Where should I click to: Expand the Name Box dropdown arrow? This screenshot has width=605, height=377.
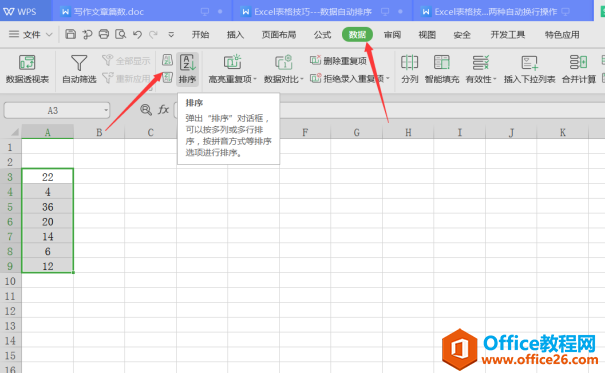(x=106, y=111)
